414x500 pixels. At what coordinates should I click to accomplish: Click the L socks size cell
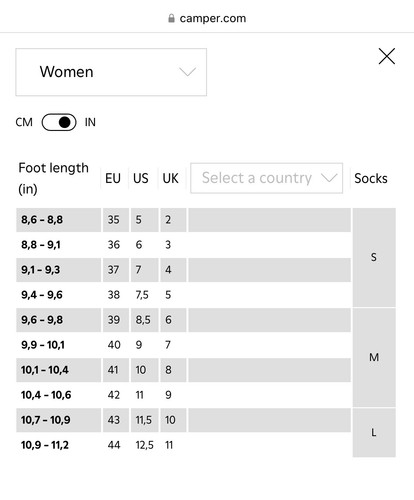click(374, 433)
